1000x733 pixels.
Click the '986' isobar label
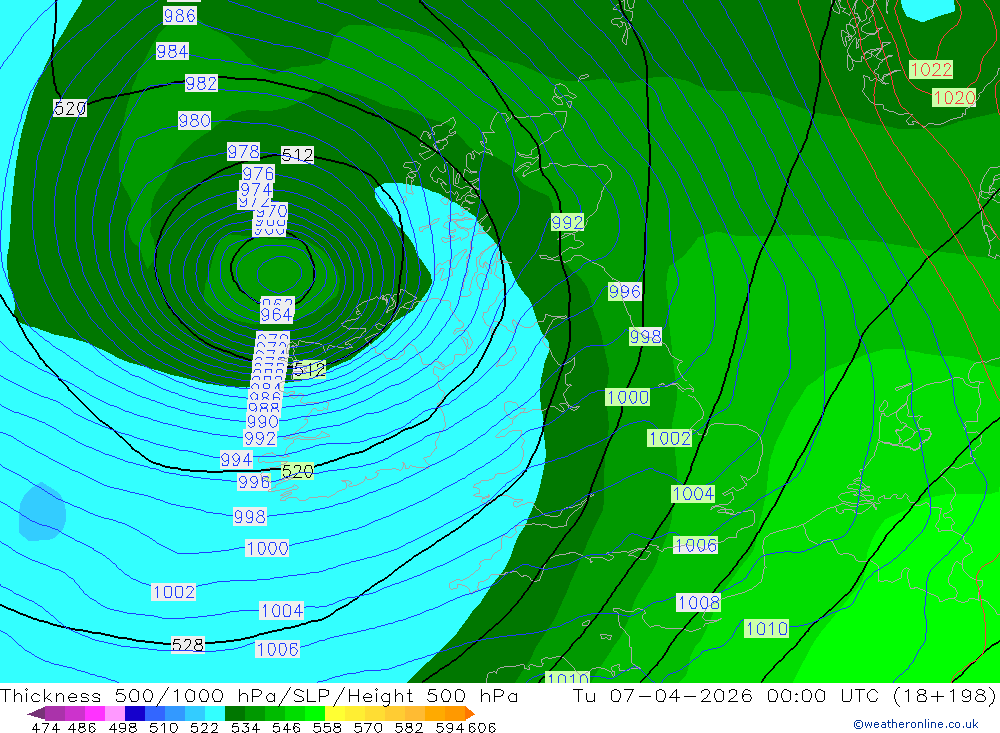(180, 16)
